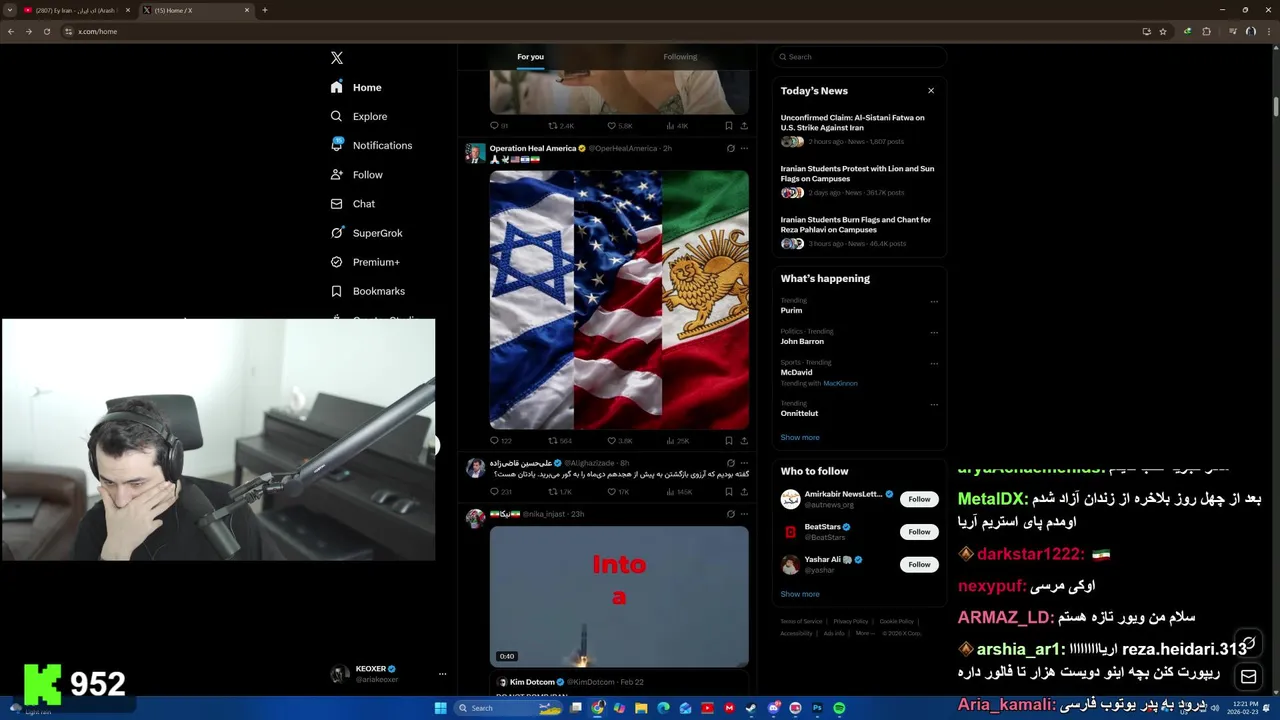Image resolution: width=1280 pixels, height=720 pixels.
Task: Open the three-flags image in the post
Action: (x=619, y=300)
